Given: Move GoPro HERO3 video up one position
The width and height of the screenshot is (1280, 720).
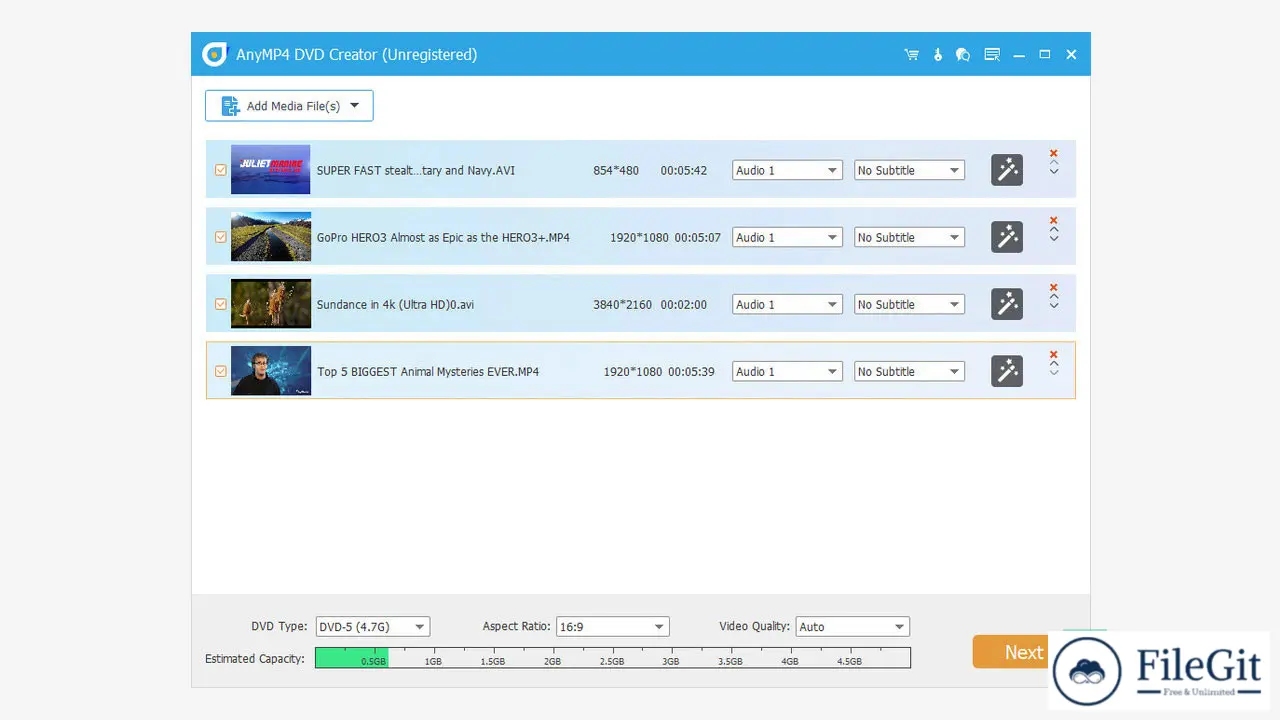Looking at the screenshot, I should 1054,230.
